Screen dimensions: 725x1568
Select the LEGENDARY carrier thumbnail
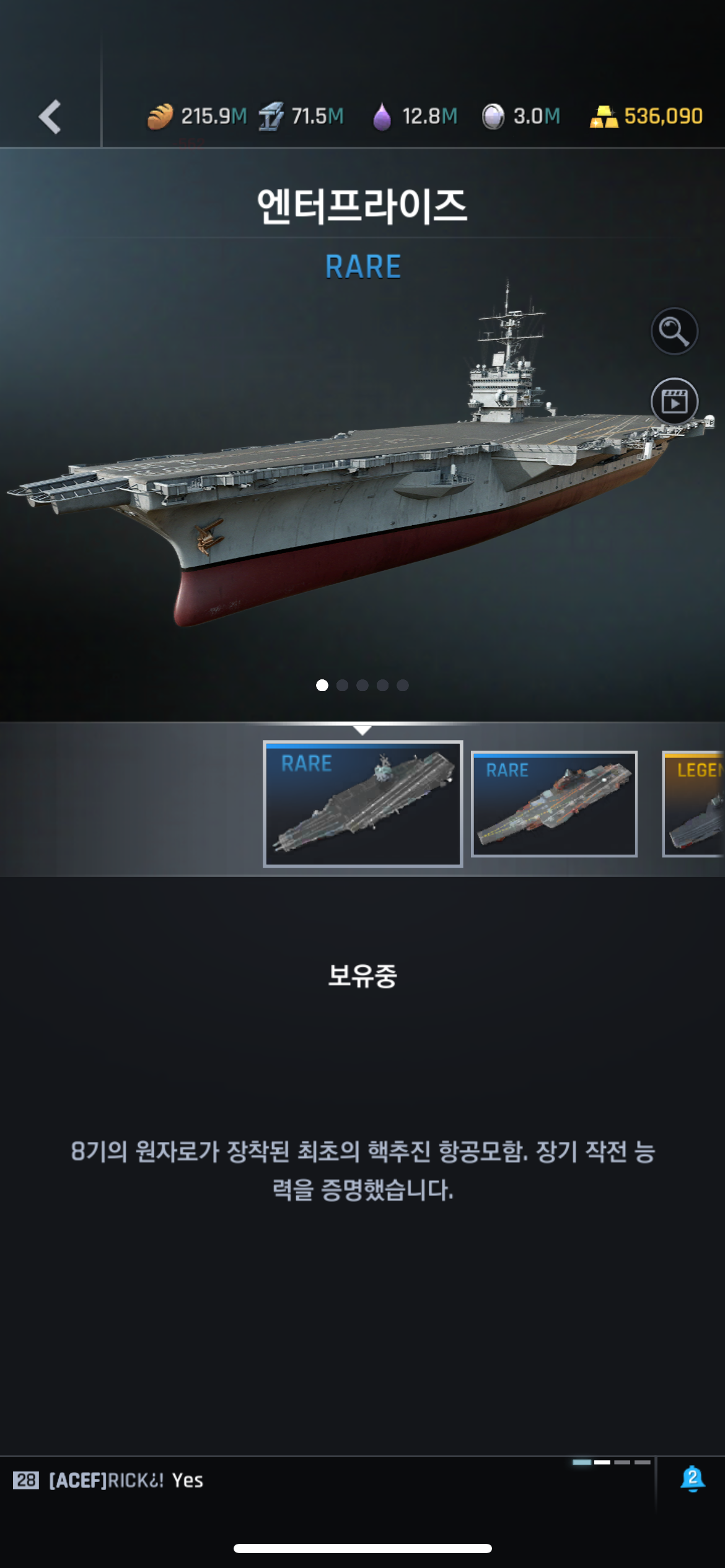[x=693, y=804]
